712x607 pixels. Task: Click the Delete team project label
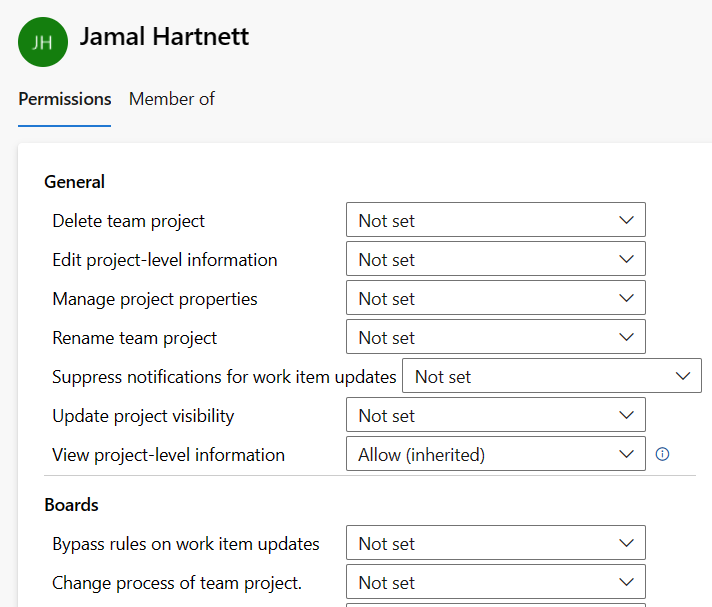click(x=129, y=221)
